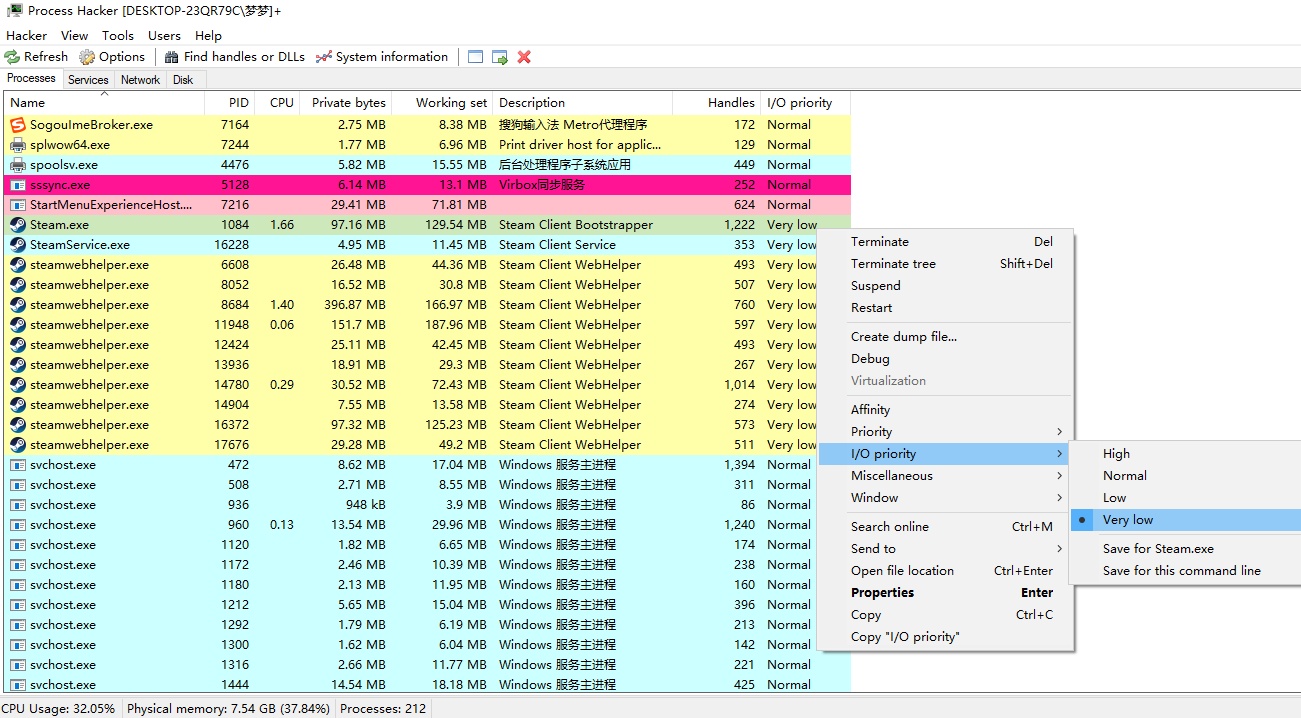Click svchost.exe icon with PID 472
Viewport: 1301px width, 718px height.
[18, 465]
